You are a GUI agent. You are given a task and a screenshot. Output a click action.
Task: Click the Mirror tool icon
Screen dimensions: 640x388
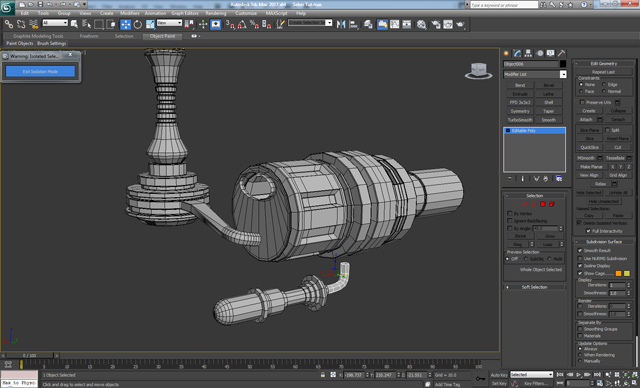point(341,24)
